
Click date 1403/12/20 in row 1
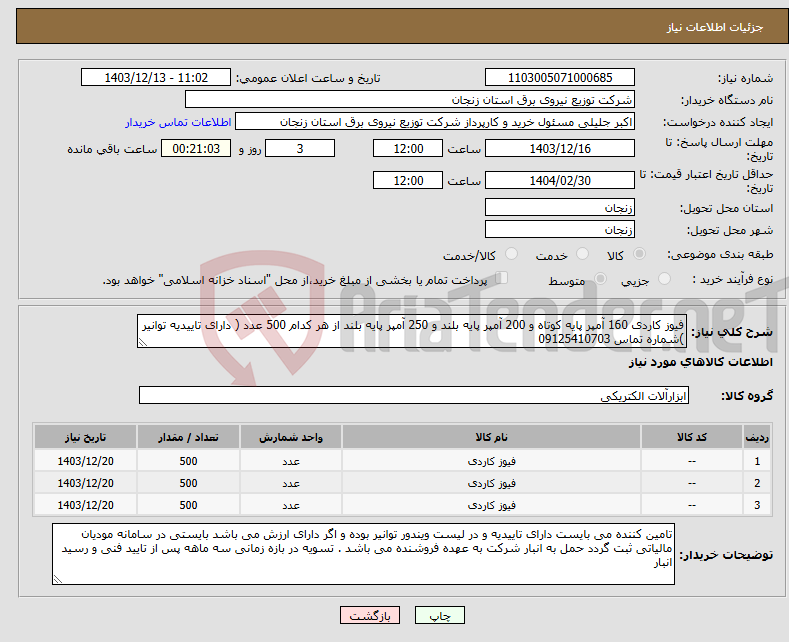pyautogui.click(x=86, y=461)
